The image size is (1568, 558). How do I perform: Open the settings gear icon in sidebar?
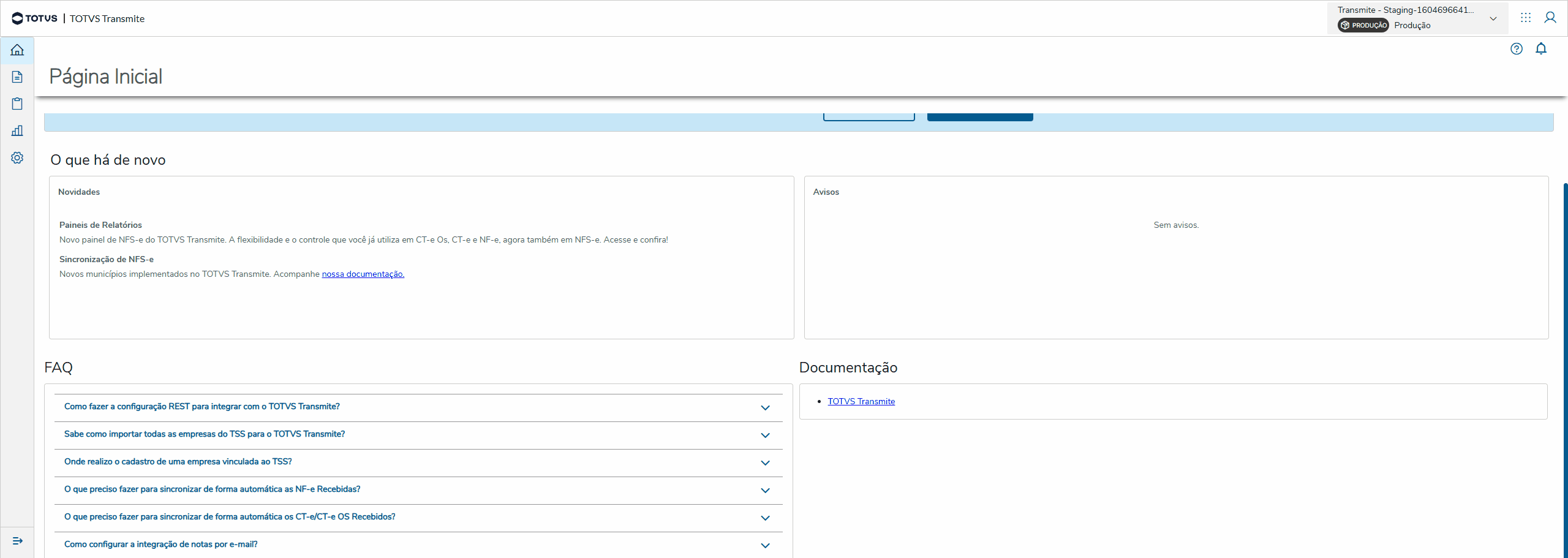click(17, 157)
